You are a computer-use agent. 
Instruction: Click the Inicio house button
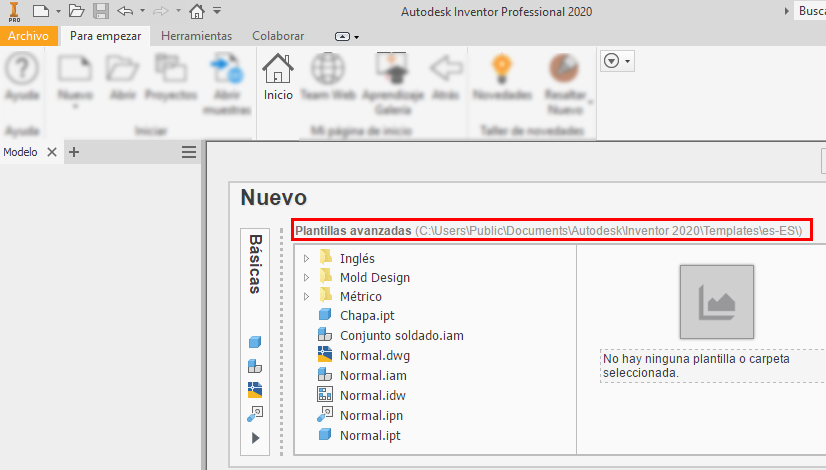tap(278, 77)
